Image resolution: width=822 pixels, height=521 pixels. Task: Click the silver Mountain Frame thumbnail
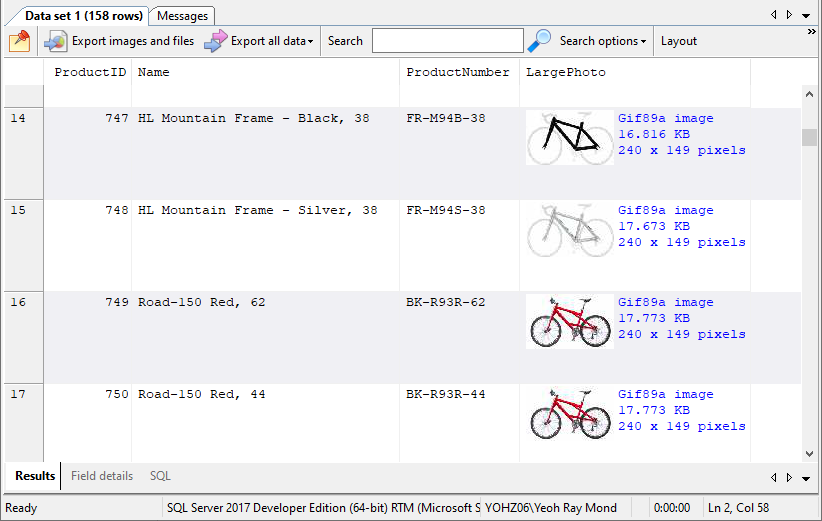pos(569,229)
